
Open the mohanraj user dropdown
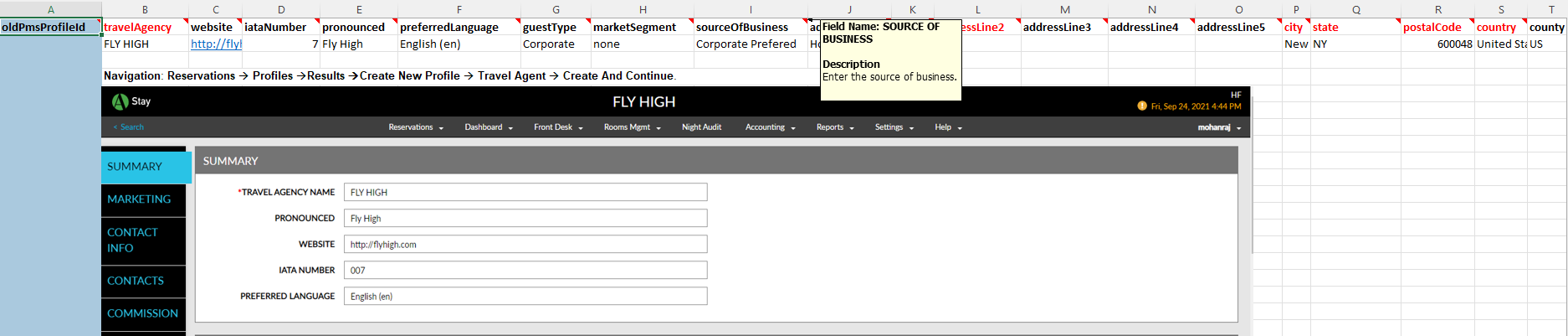pos(1219,127)
